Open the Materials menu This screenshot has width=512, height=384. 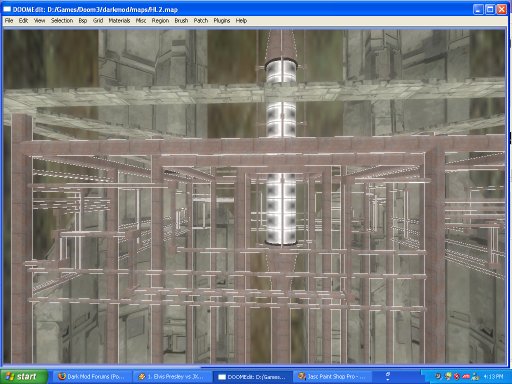click(119, 21)
